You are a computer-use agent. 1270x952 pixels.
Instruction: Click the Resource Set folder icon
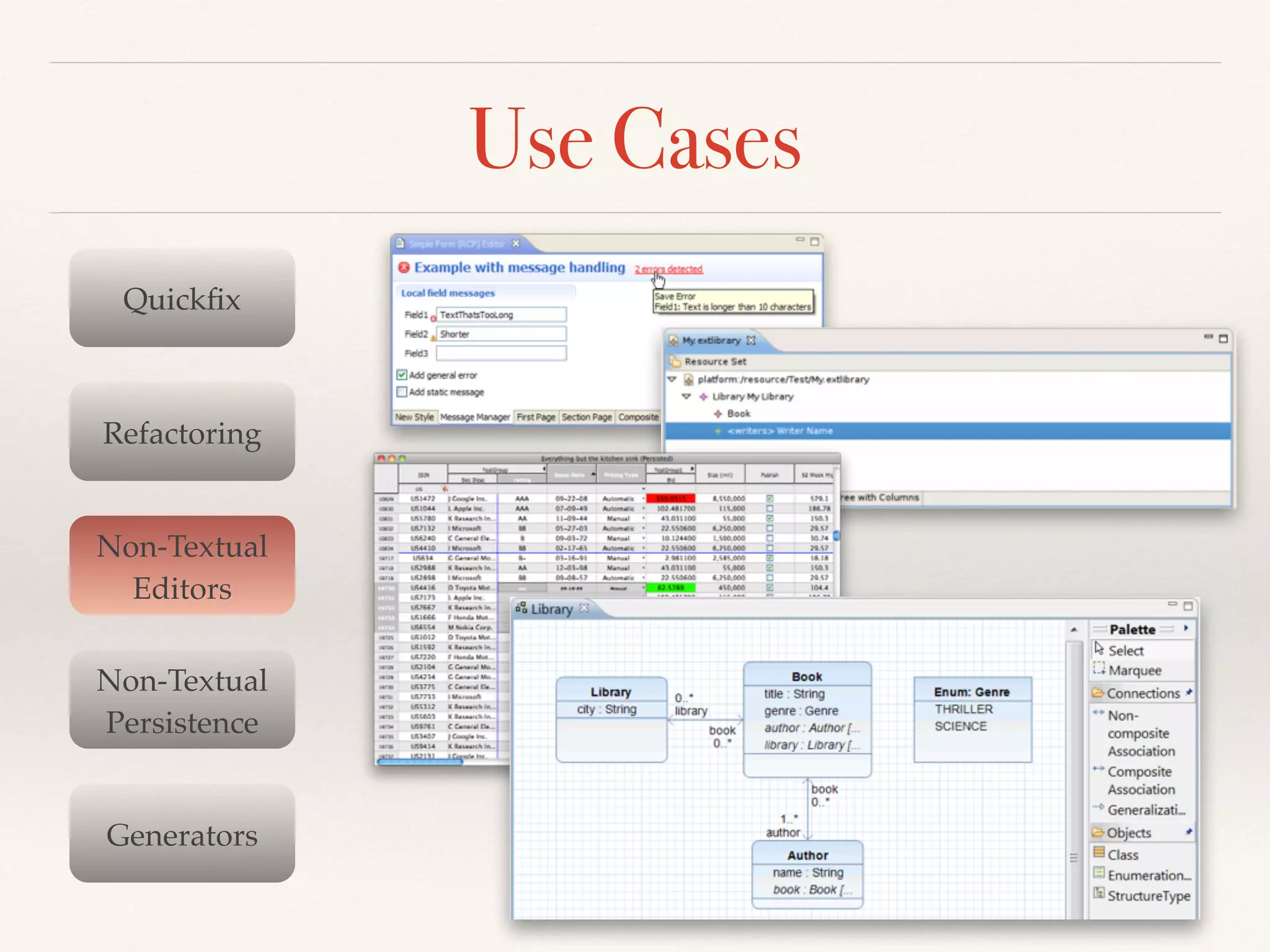(675, 361)
